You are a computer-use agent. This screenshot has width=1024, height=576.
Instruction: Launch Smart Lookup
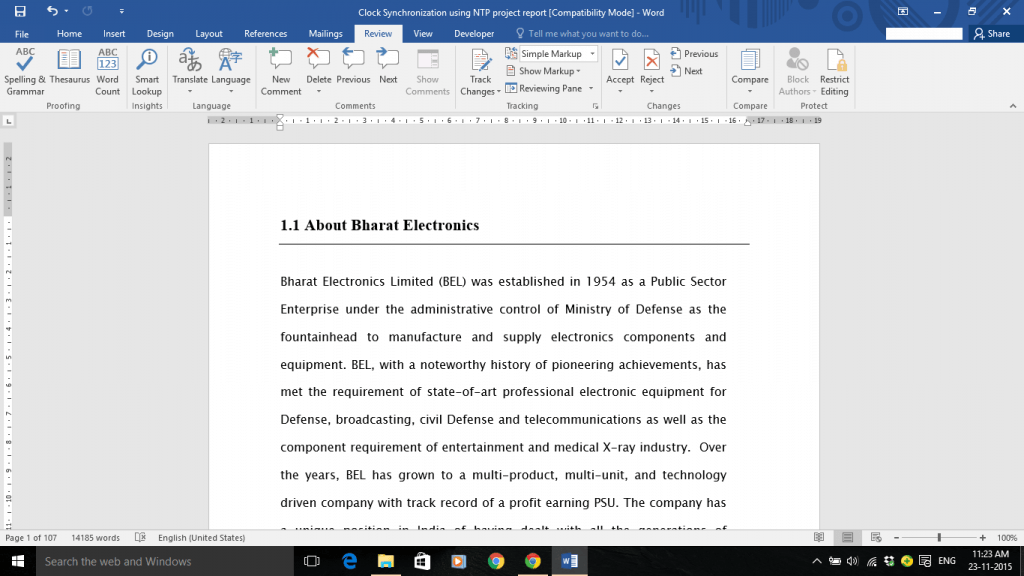pyautogui.click(x=146, y=70)
